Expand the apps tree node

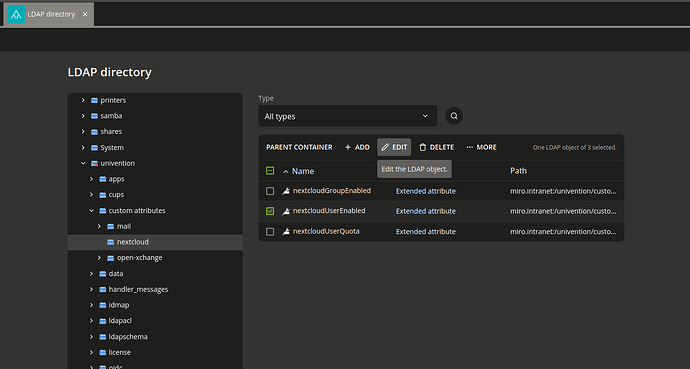[92, 179]
